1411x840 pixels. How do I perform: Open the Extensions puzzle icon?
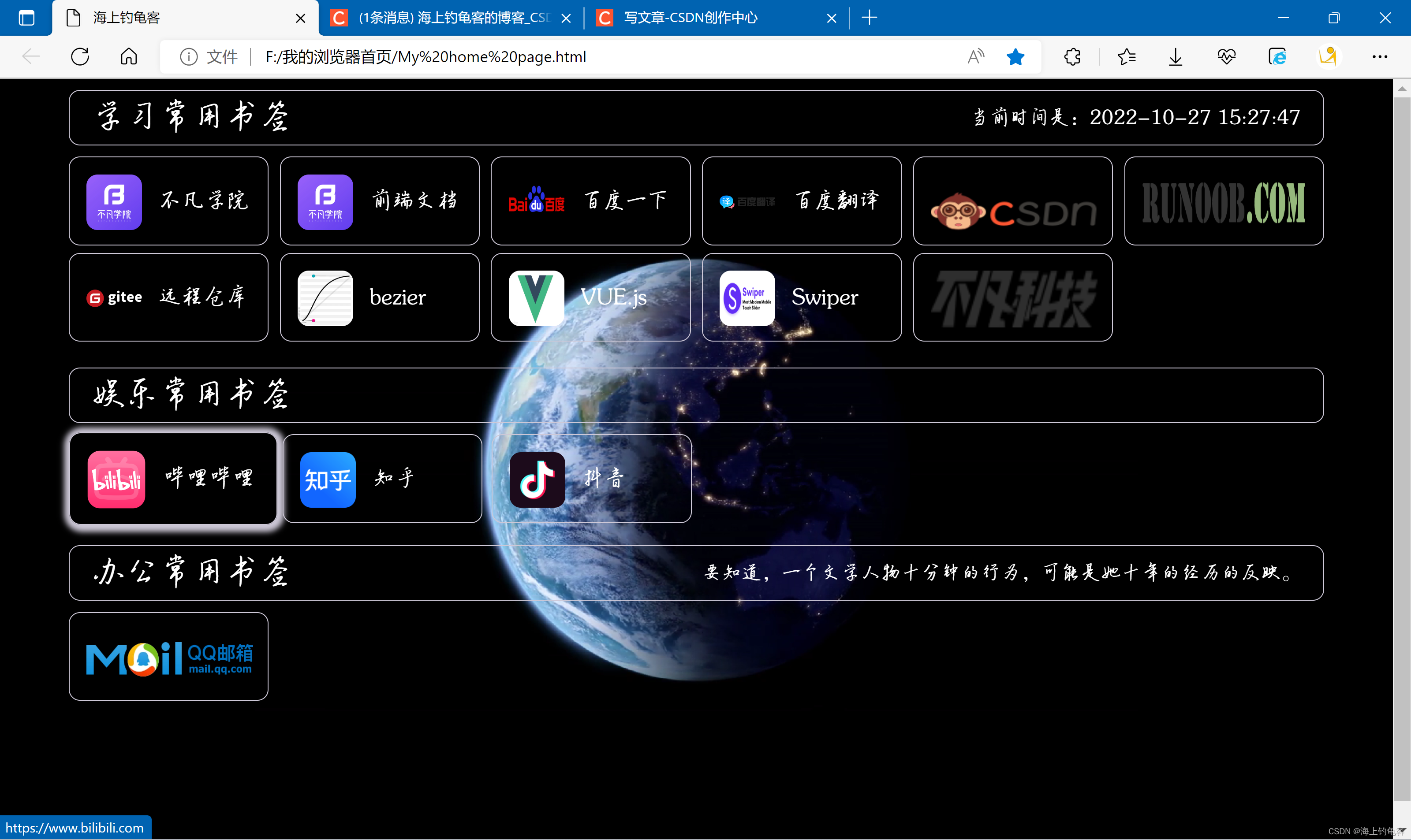tap(1072, 56)
